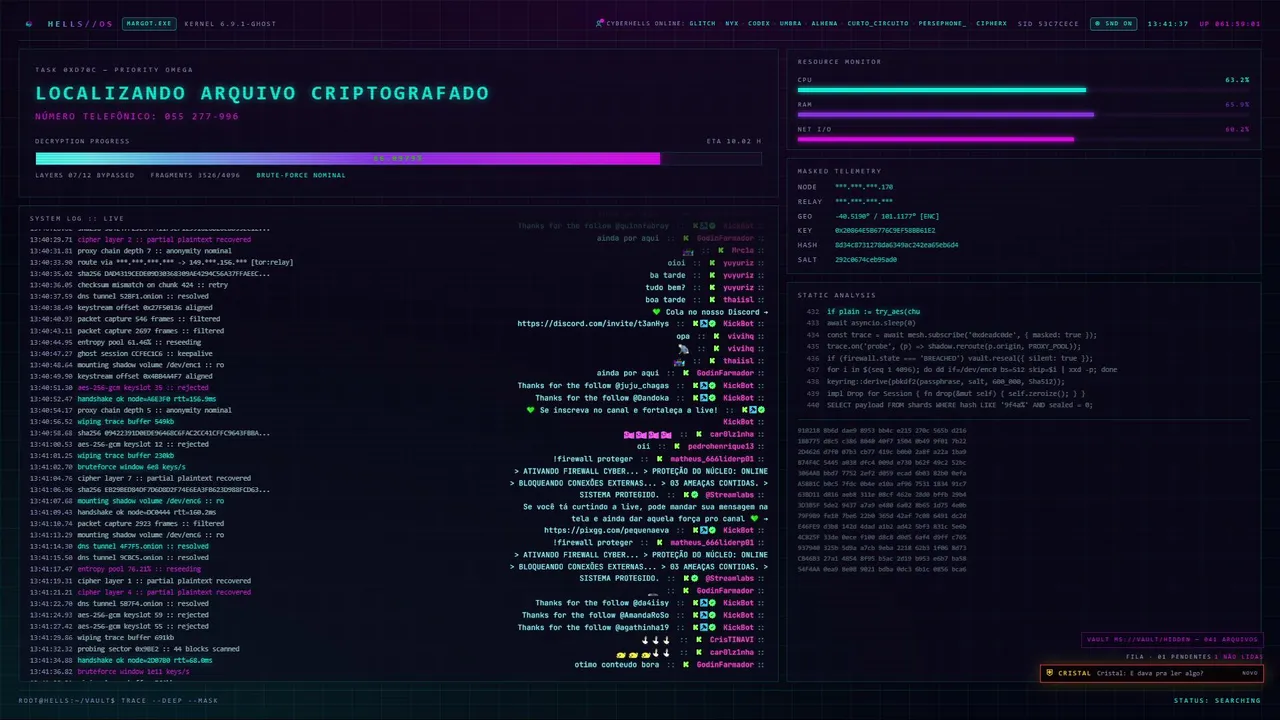Click Kick badge beside pedrohenrique13

pyautogui.click(x=676, y=446)
